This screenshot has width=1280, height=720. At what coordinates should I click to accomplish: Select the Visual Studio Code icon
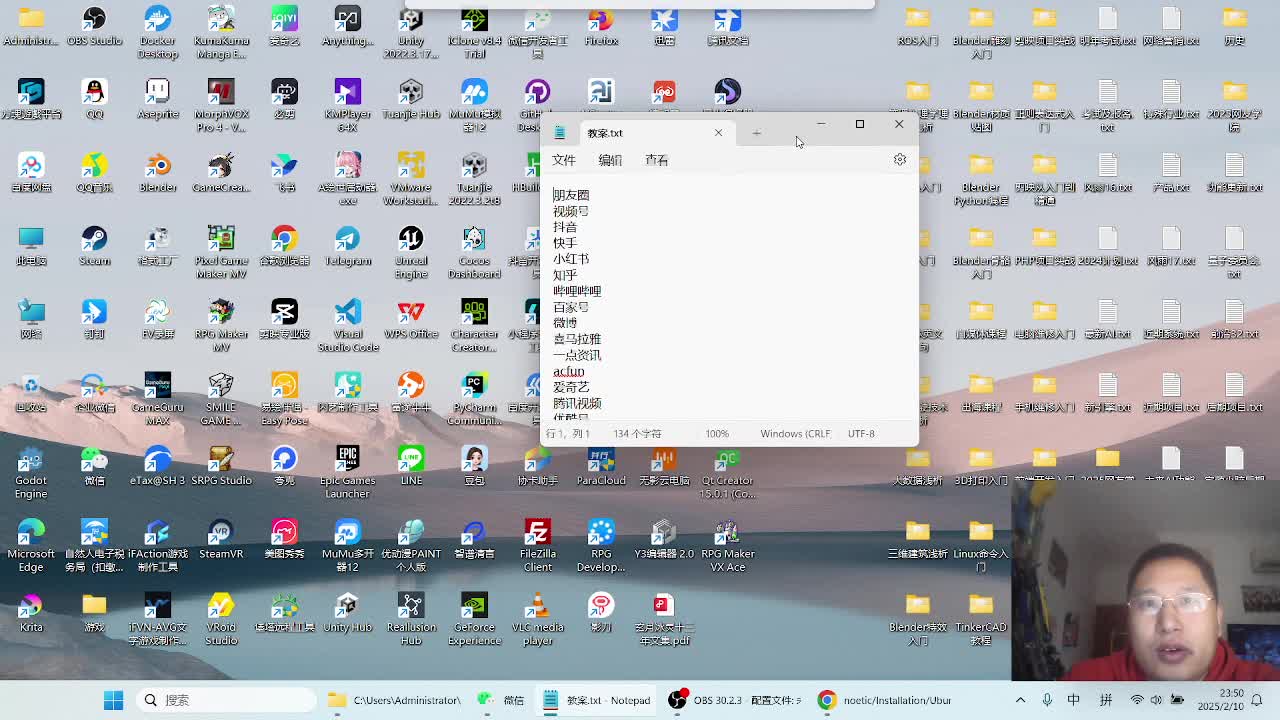tap(347, 325)
